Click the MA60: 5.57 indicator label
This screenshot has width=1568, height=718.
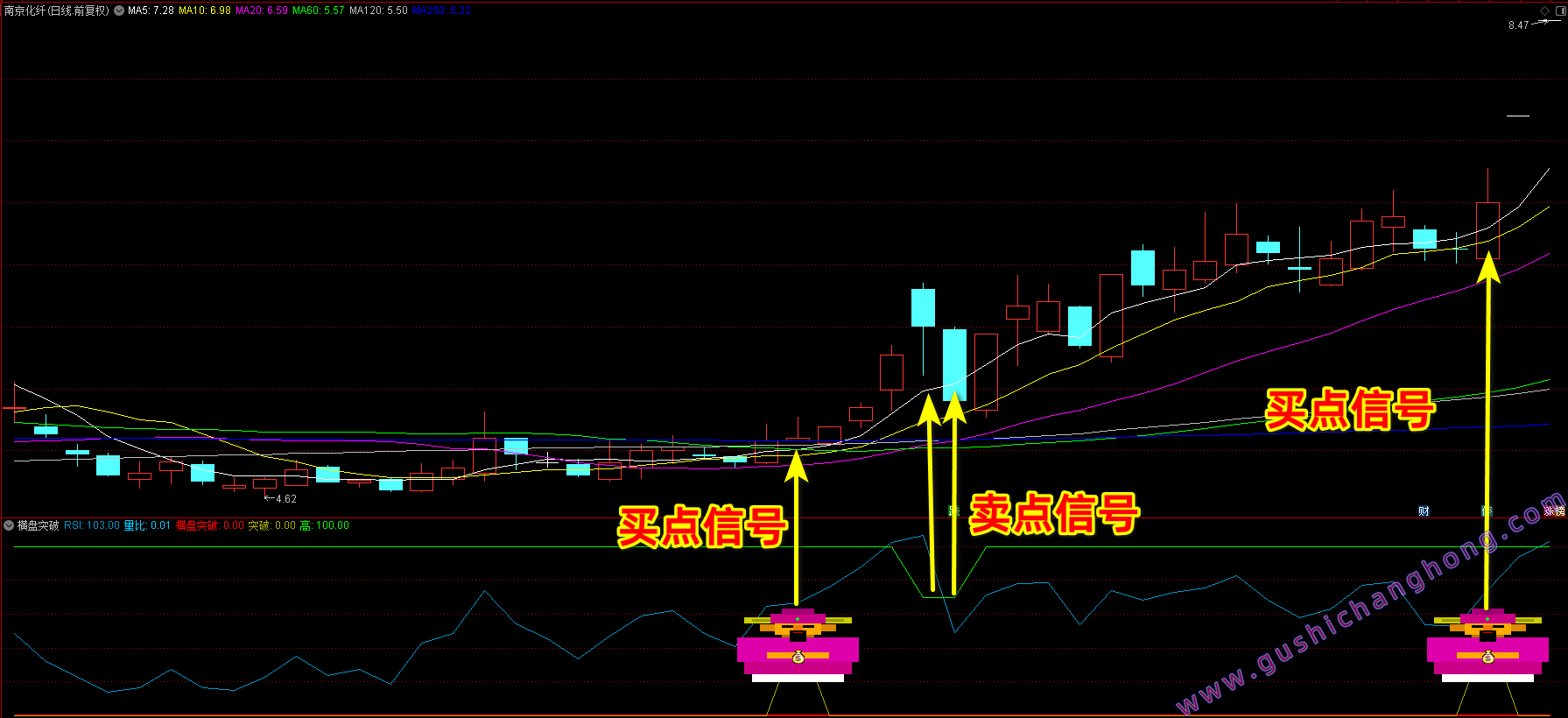(x=319, y=11)
